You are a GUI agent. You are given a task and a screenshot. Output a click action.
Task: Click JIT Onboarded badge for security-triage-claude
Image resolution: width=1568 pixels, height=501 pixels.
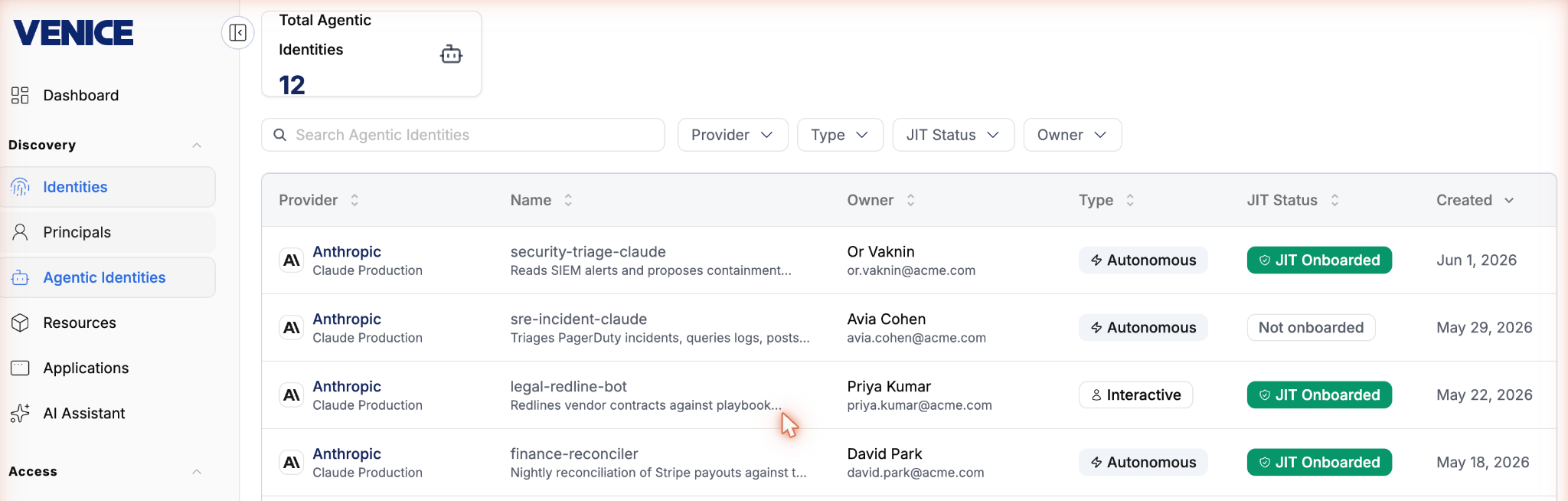coord(1319,260)
